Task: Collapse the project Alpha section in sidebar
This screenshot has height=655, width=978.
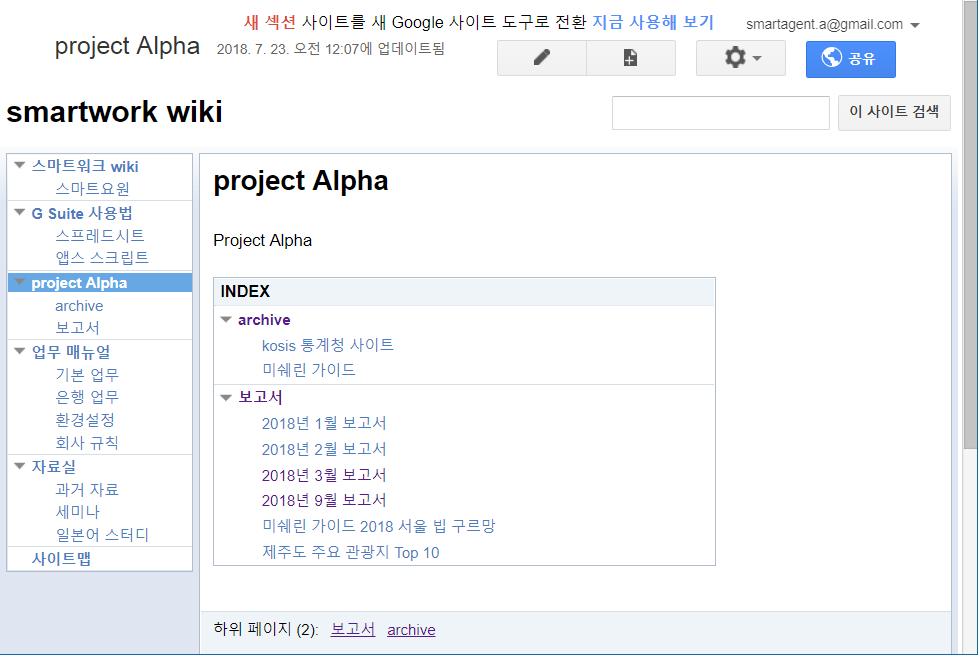Action: click(18, 283)
